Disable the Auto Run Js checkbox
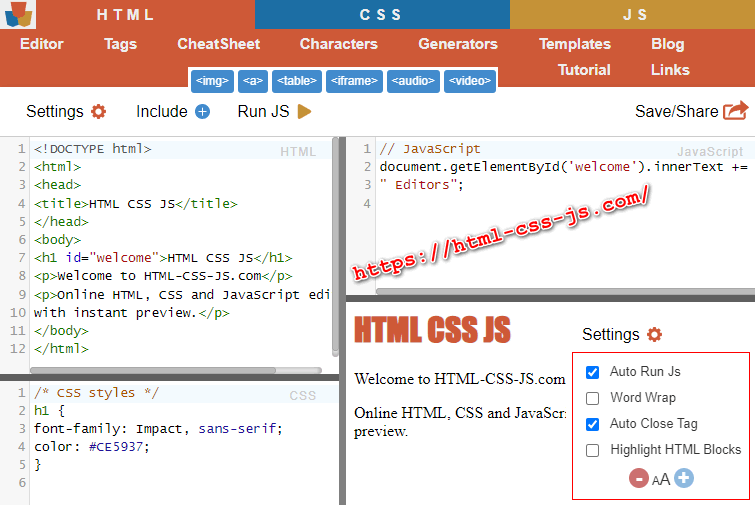 [592, 372]
